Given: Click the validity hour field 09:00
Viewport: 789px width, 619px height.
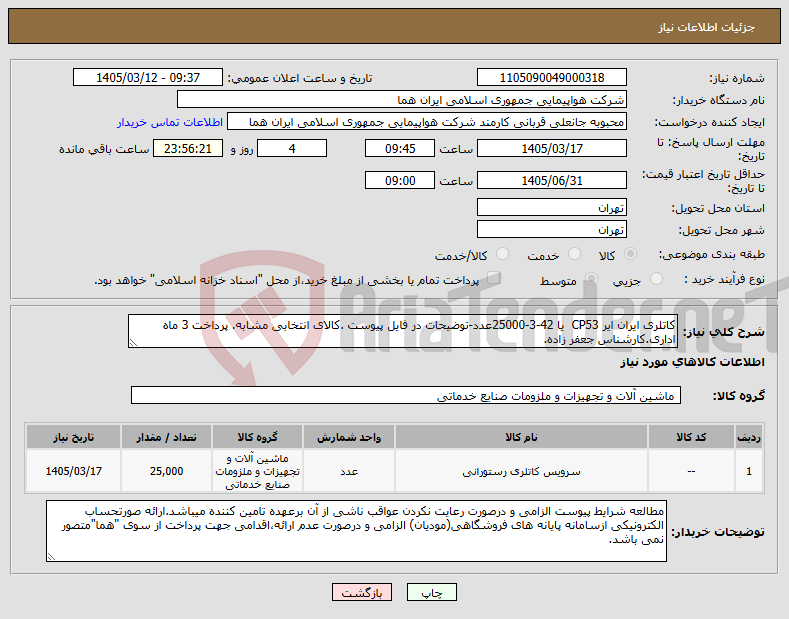Looking at the screenshot, I should [400, 180].
